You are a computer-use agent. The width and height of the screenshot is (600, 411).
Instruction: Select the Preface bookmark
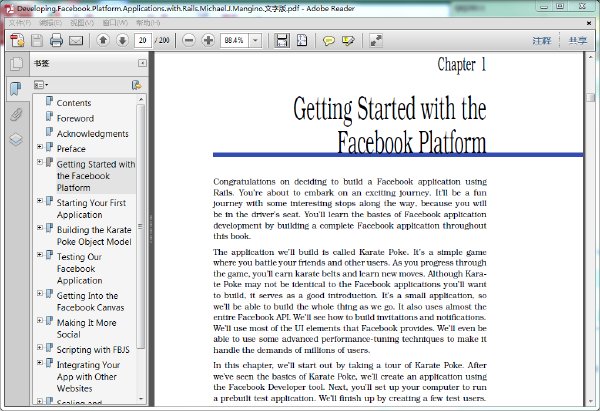(x=71, y=149)
